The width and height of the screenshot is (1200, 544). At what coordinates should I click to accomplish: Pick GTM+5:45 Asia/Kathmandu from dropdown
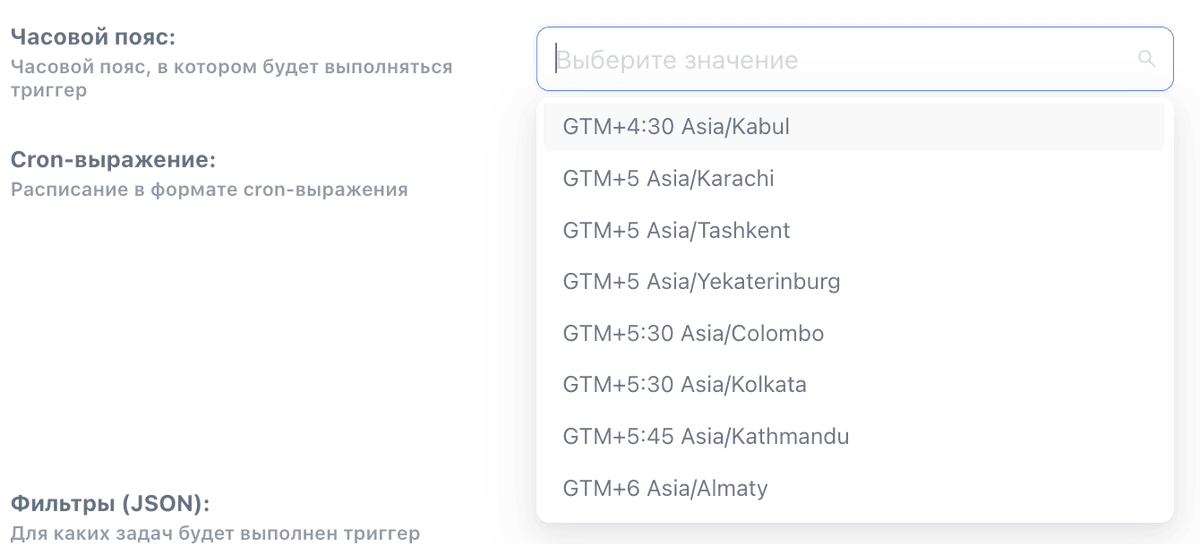(x=854, y=437)
